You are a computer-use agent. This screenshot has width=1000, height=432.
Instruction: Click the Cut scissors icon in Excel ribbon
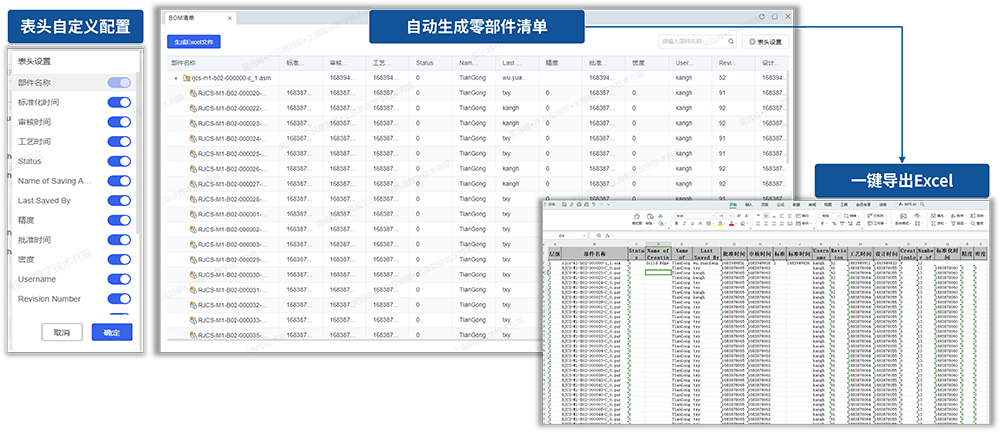coord(661,216)
